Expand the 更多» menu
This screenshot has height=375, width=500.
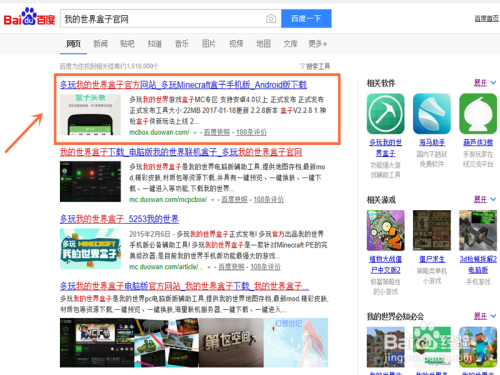tap(317, 43)
